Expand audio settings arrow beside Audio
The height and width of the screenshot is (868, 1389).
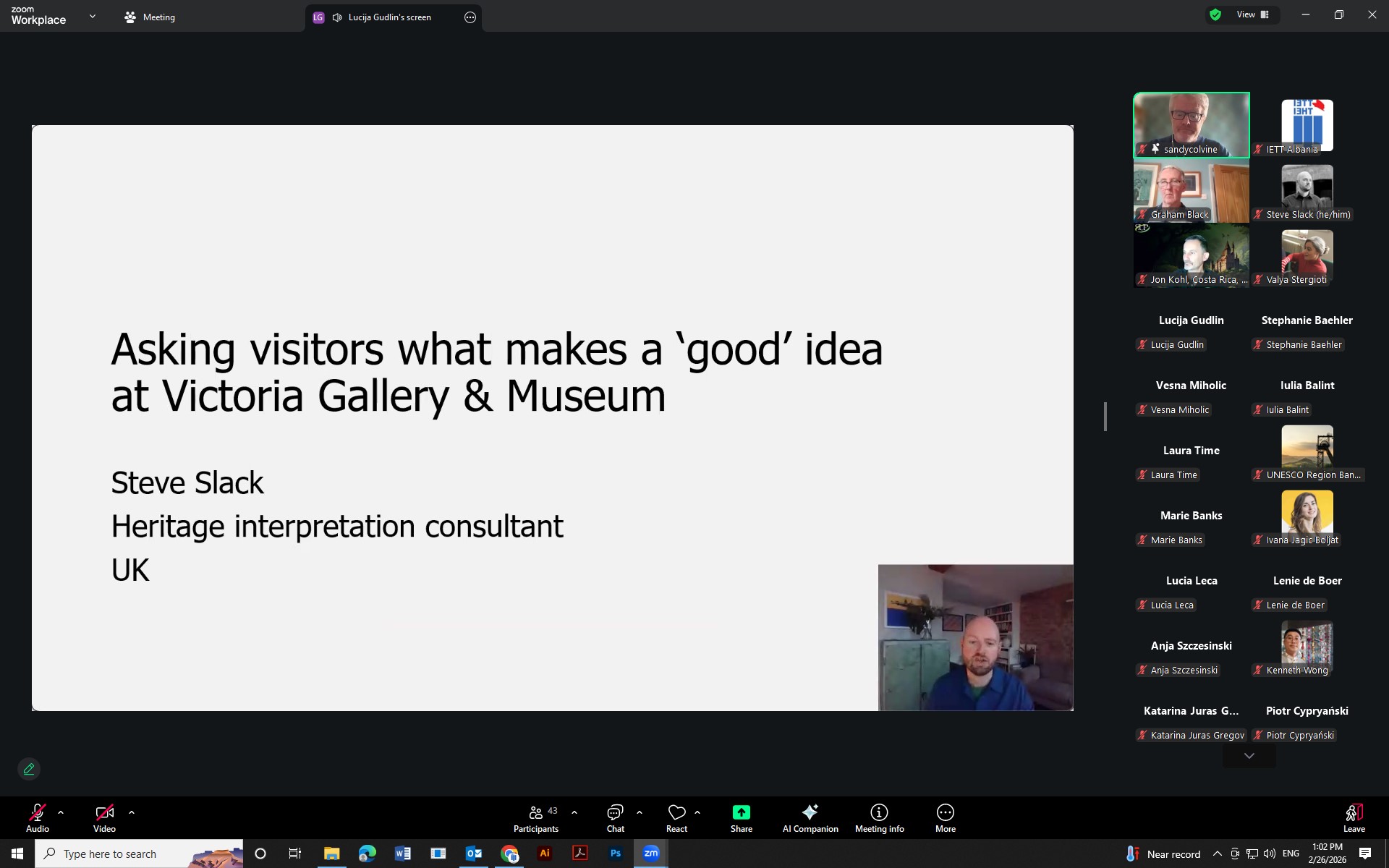tap(61, 812)
